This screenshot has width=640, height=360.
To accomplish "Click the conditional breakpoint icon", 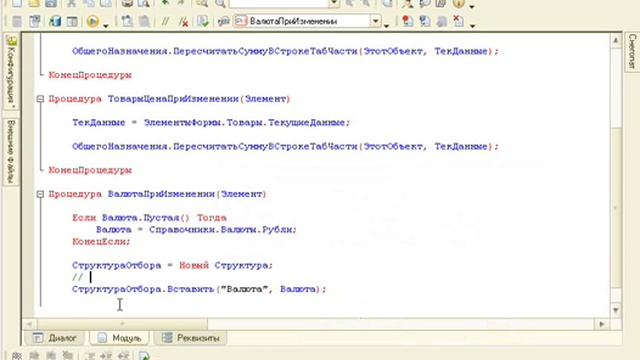I will 424,21.
